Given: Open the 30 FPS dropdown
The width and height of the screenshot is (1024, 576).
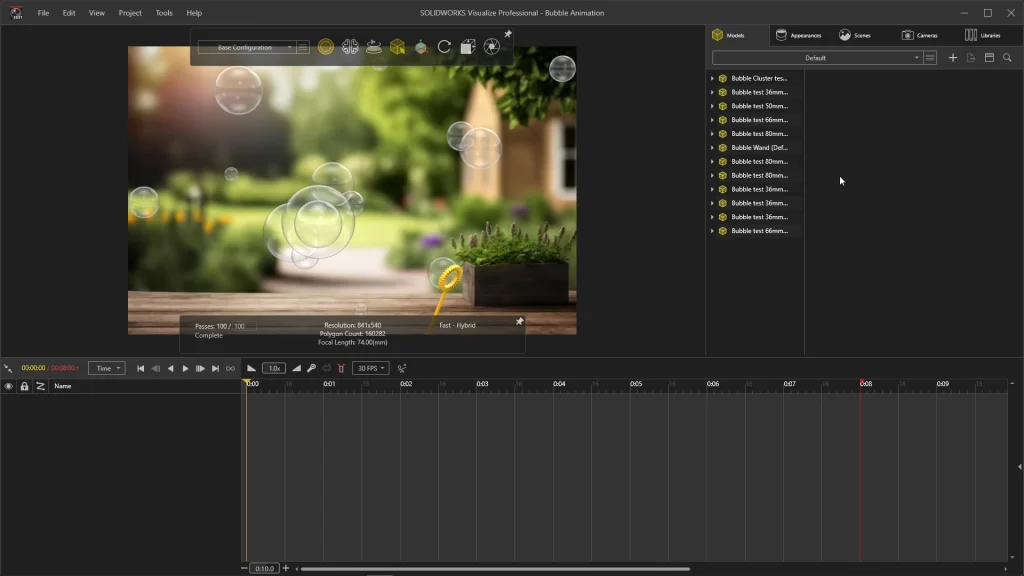Looking at the screenshot, I should 370,369.
